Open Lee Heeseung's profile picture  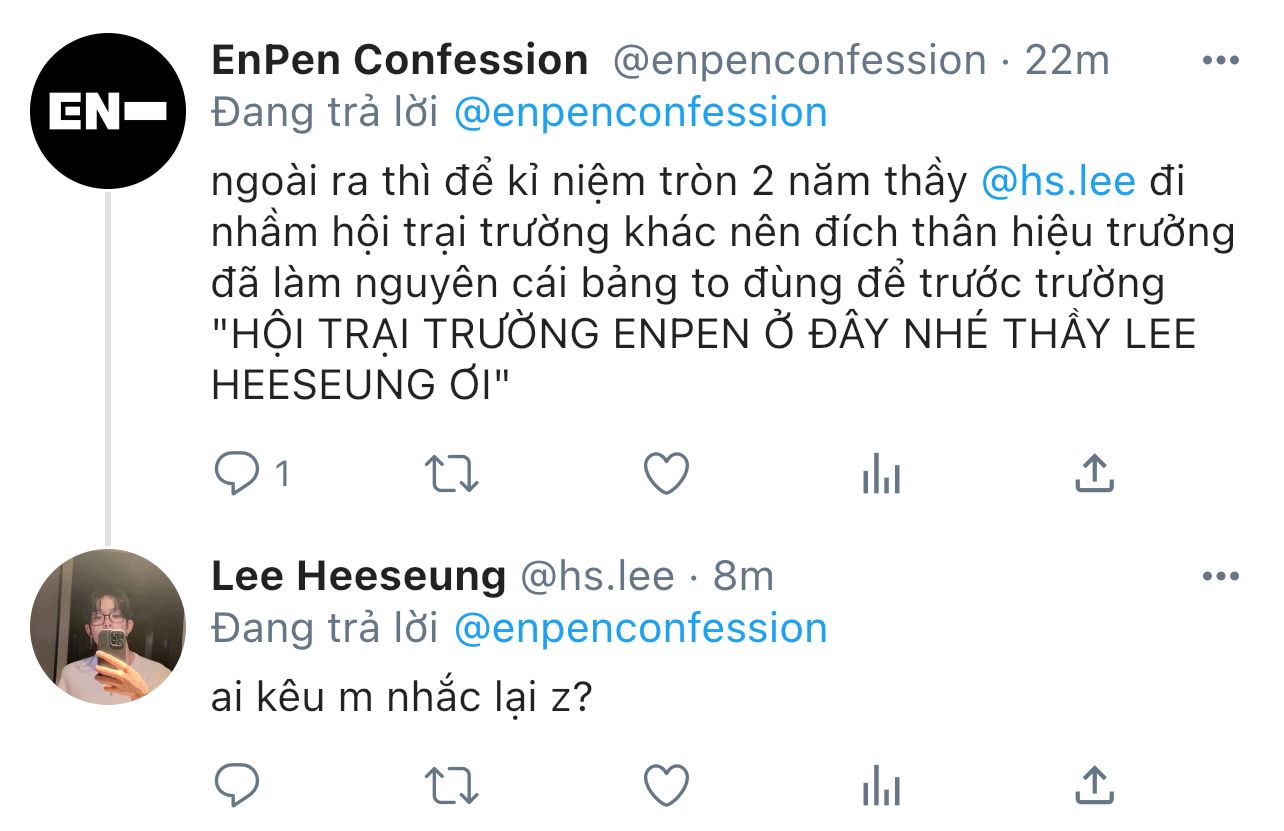108,627
